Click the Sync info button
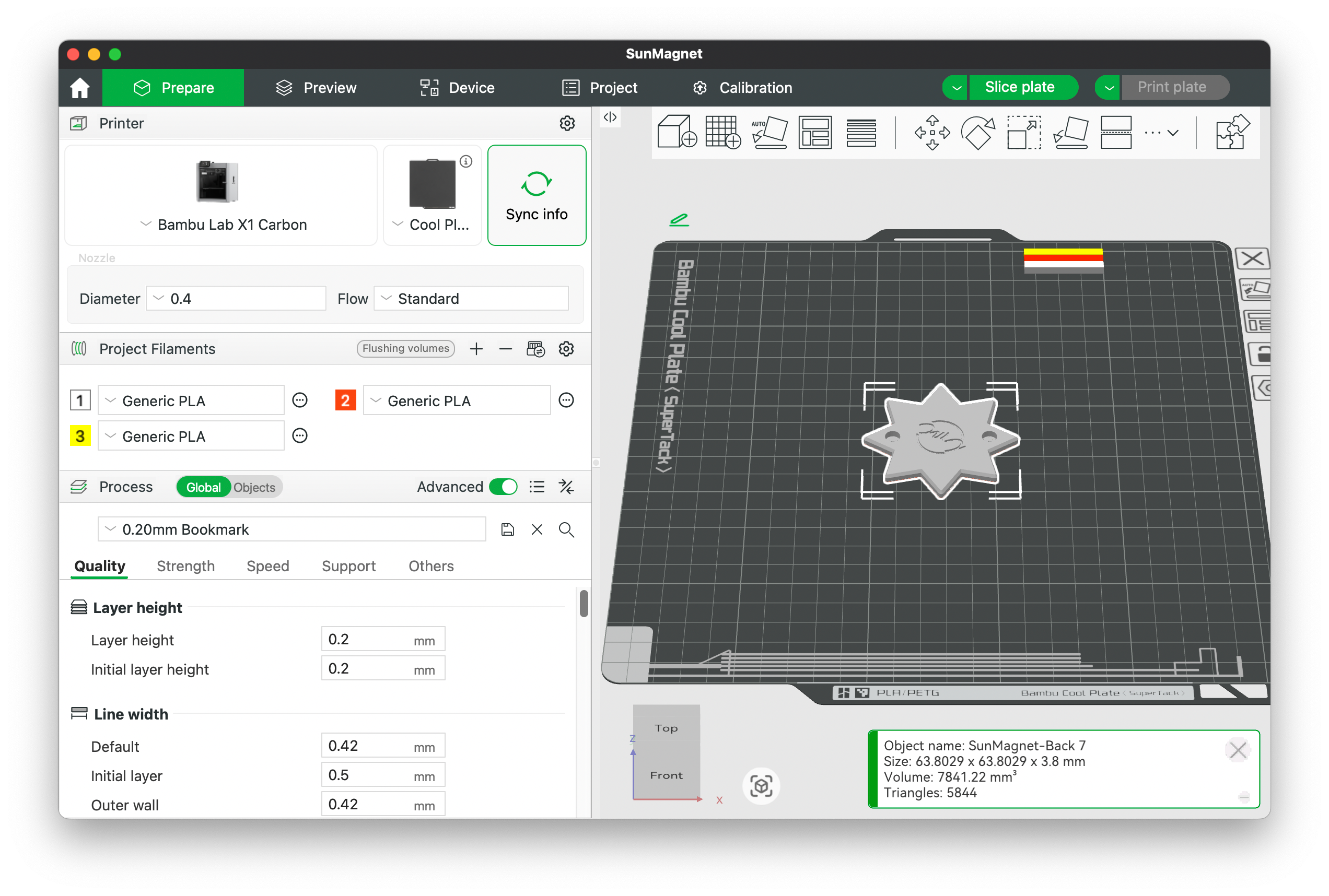The image size is (1329, 896). pos(536,195)
